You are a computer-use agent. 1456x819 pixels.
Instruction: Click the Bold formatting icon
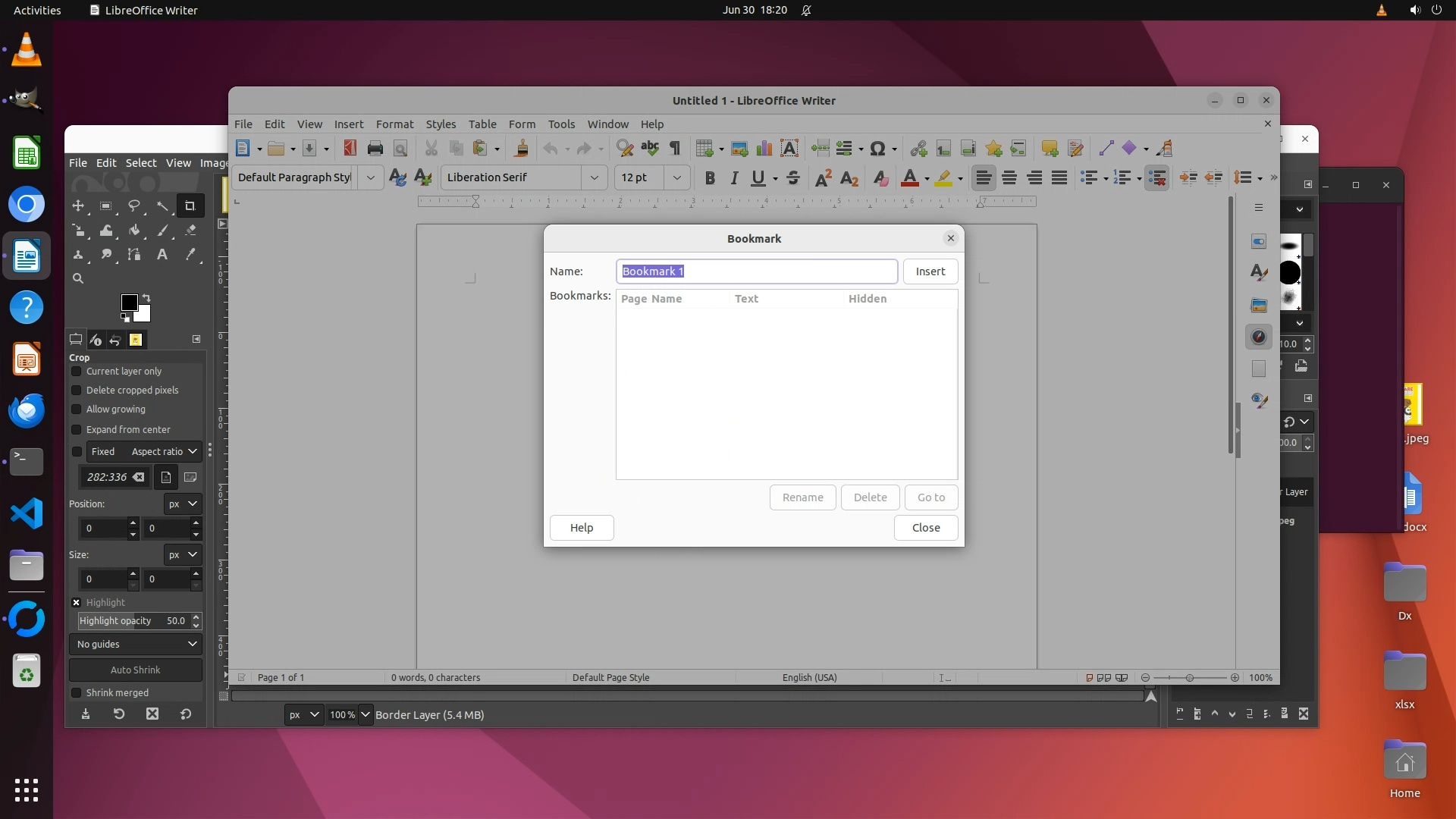click(x=710, y=178)
